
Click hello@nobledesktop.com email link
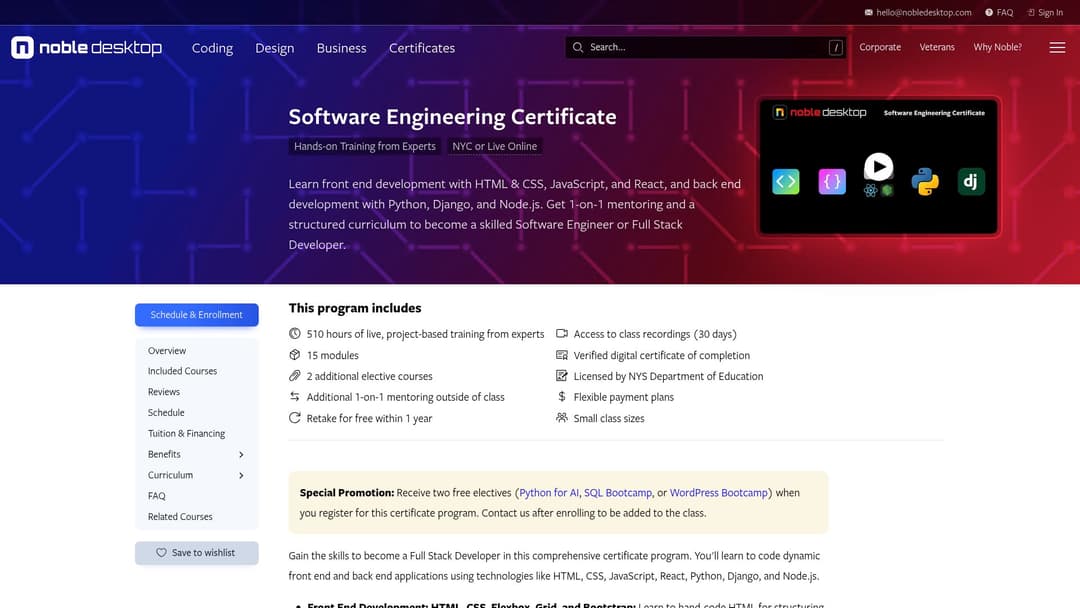coord(924,12)
